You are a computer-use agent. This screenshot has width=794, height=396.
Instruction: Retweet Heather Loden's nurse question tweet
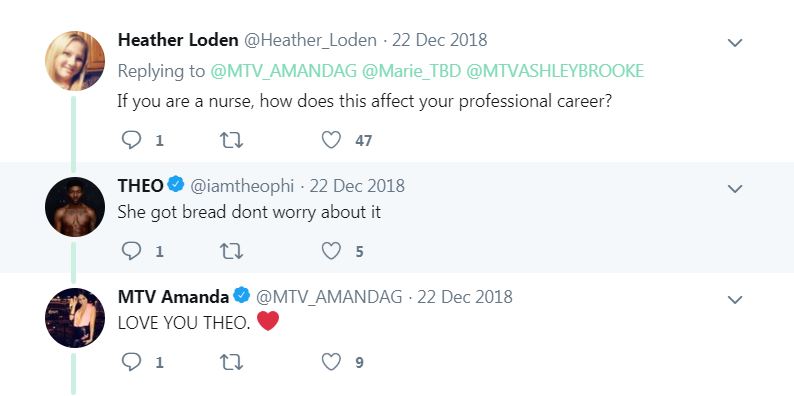pyautogui.click(x=231, y=140)
